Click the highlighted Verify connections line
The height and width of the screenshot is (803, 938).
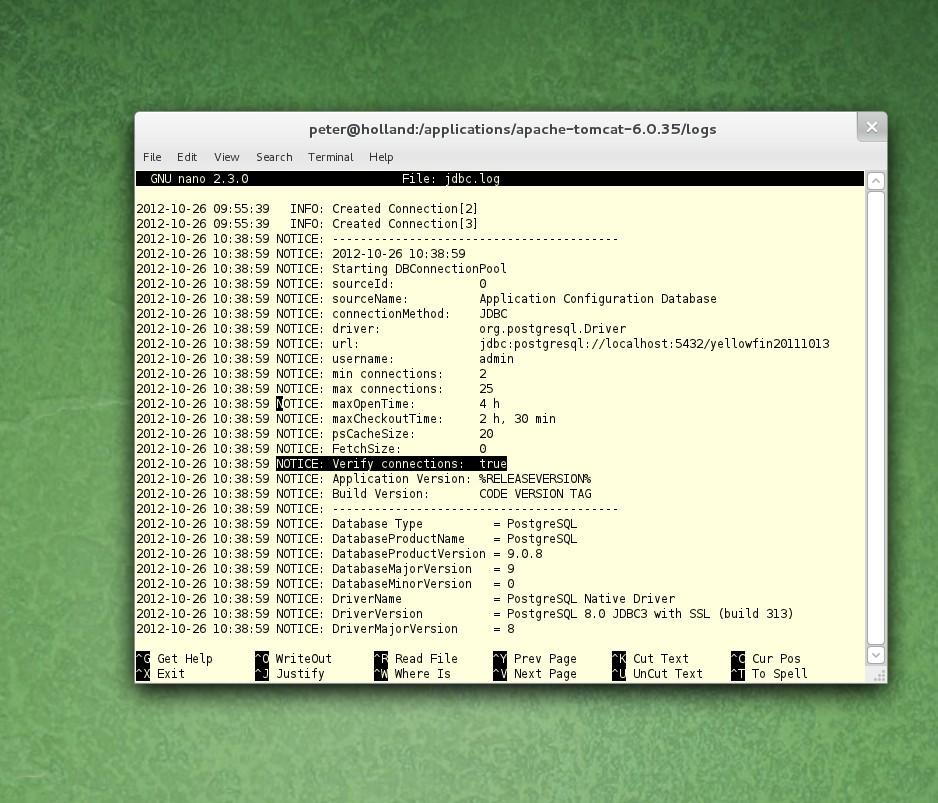click(392, 464)
